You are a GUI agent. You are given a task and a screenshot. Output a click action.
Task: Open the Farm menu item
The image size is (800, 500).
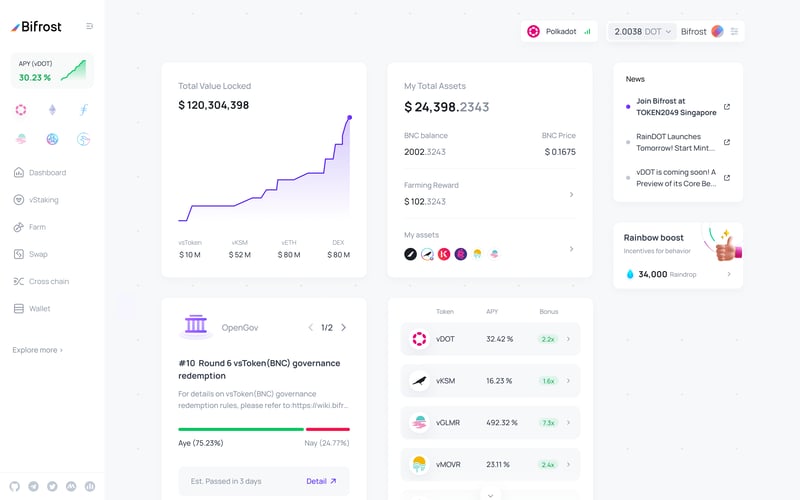click(29, 227)
